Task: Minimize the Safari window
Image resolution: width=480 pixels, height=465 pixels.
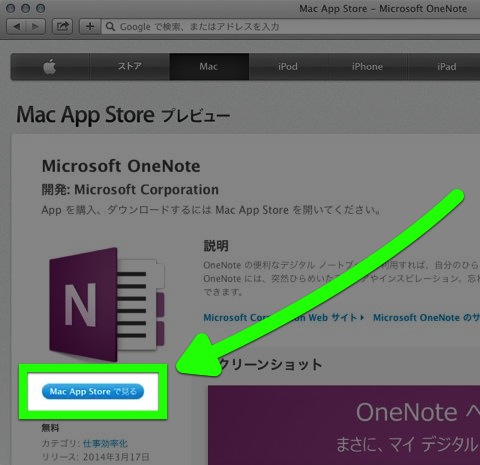Action: tap(26, 8)
